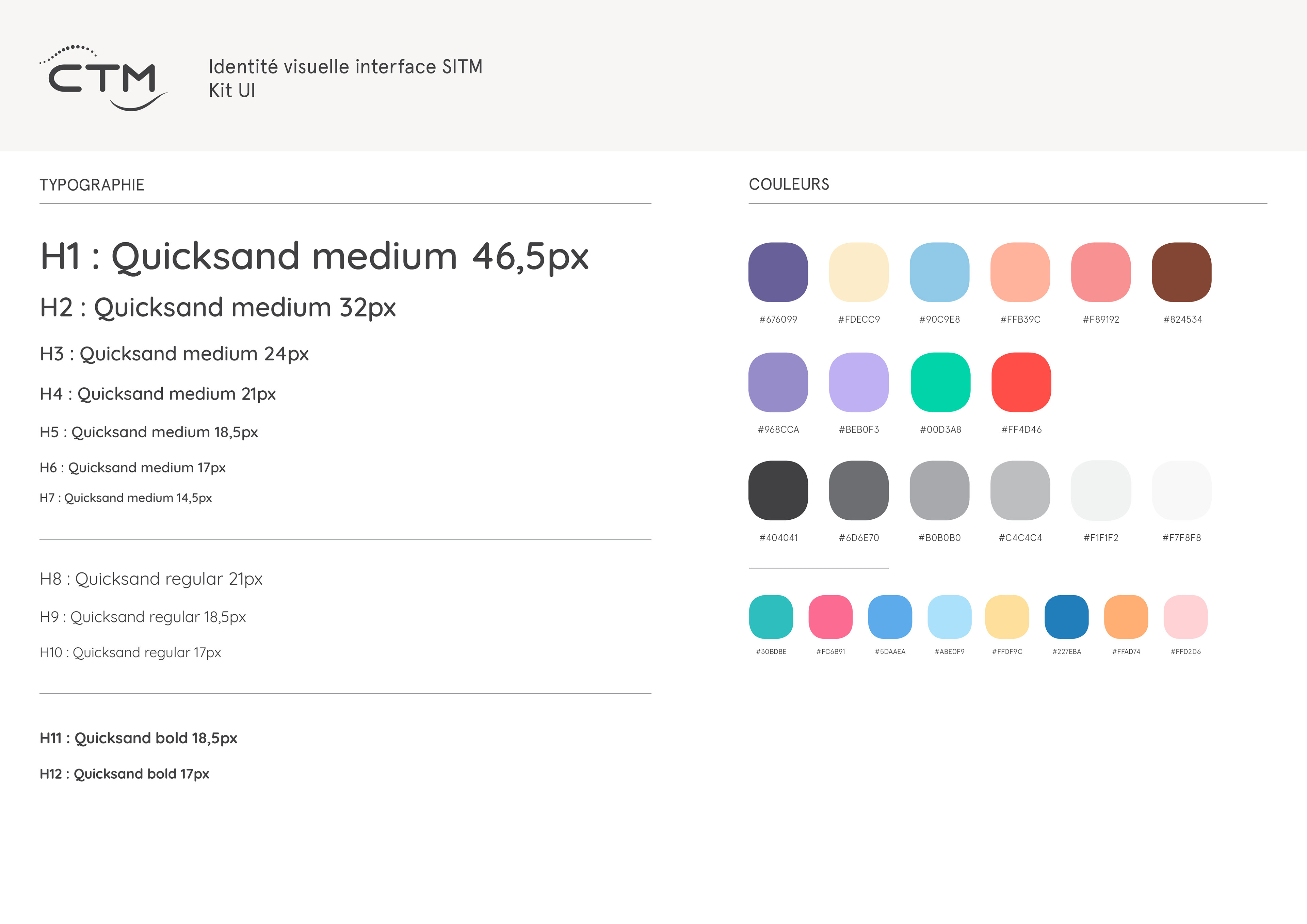Pick the #FF4D46 red swatch
1307x924 pixels.
1021,382
